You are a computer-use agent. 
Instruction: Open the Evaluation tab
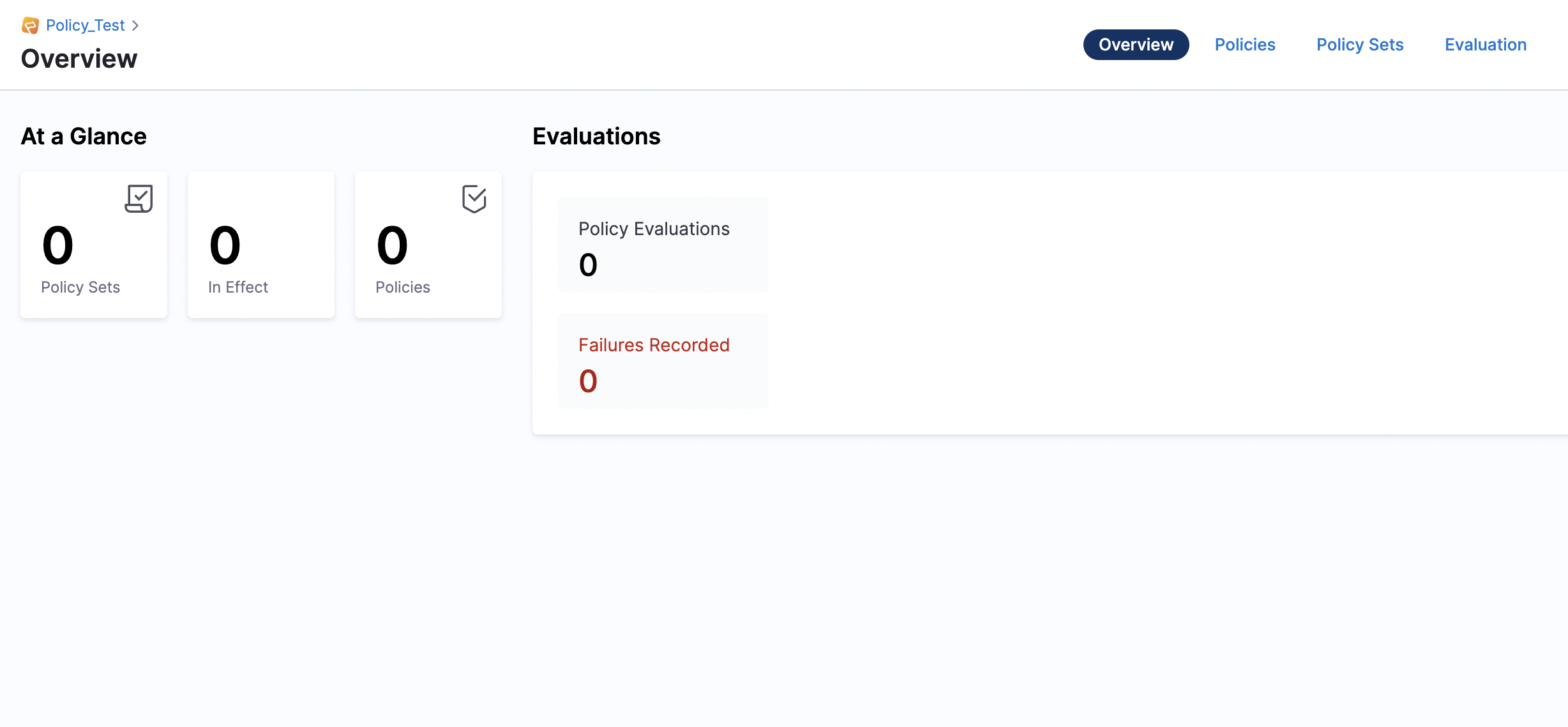point(1485,45)
